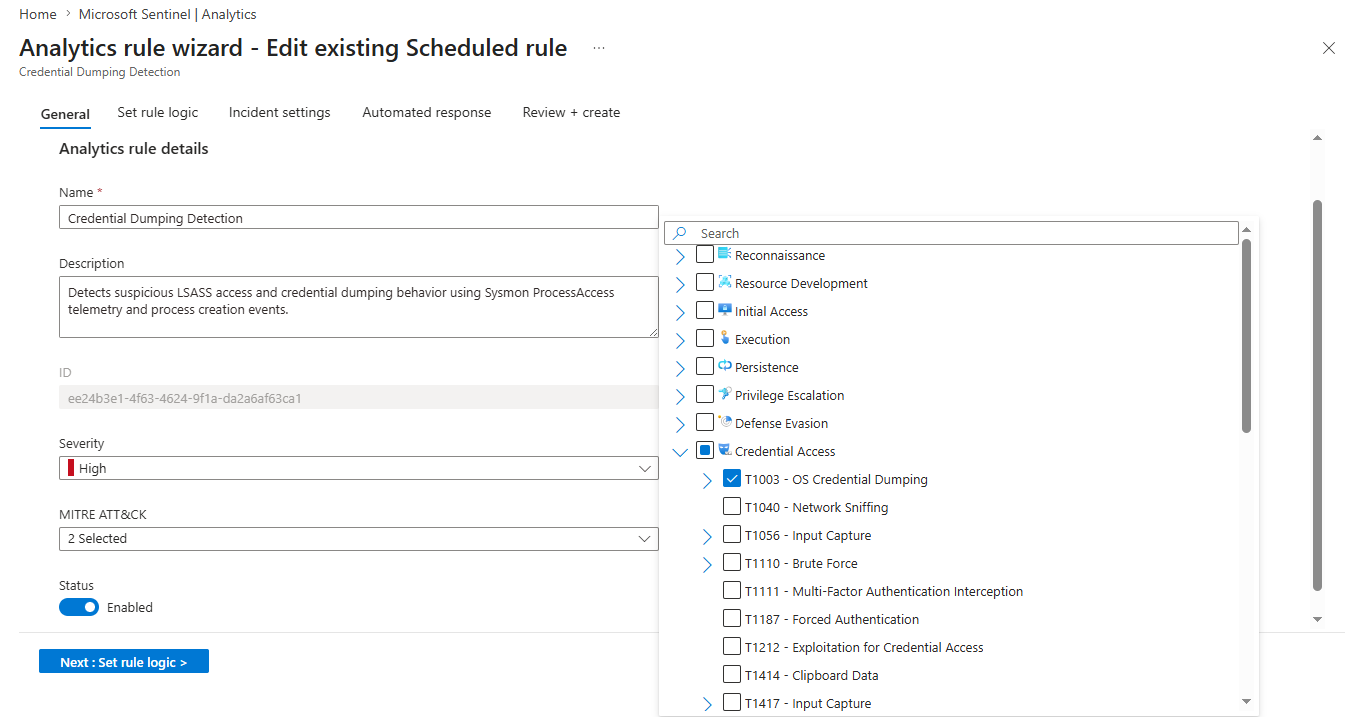Expand the Resource Development chevron
This screenshot has height=717, width=1365.
pos(681,284)
